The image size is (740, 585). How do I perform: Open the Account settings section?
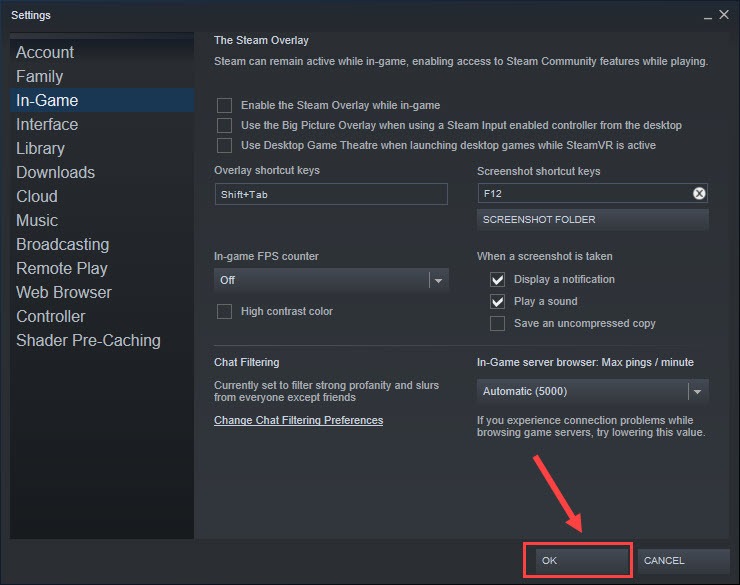tap(102, 52)
